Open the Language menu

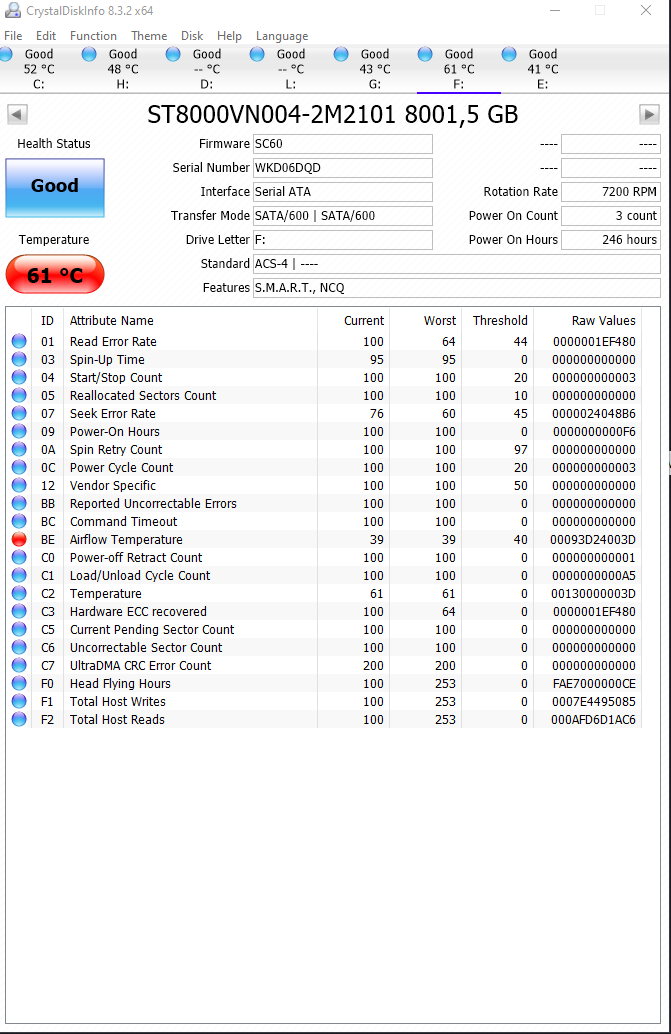coord(282,36)
